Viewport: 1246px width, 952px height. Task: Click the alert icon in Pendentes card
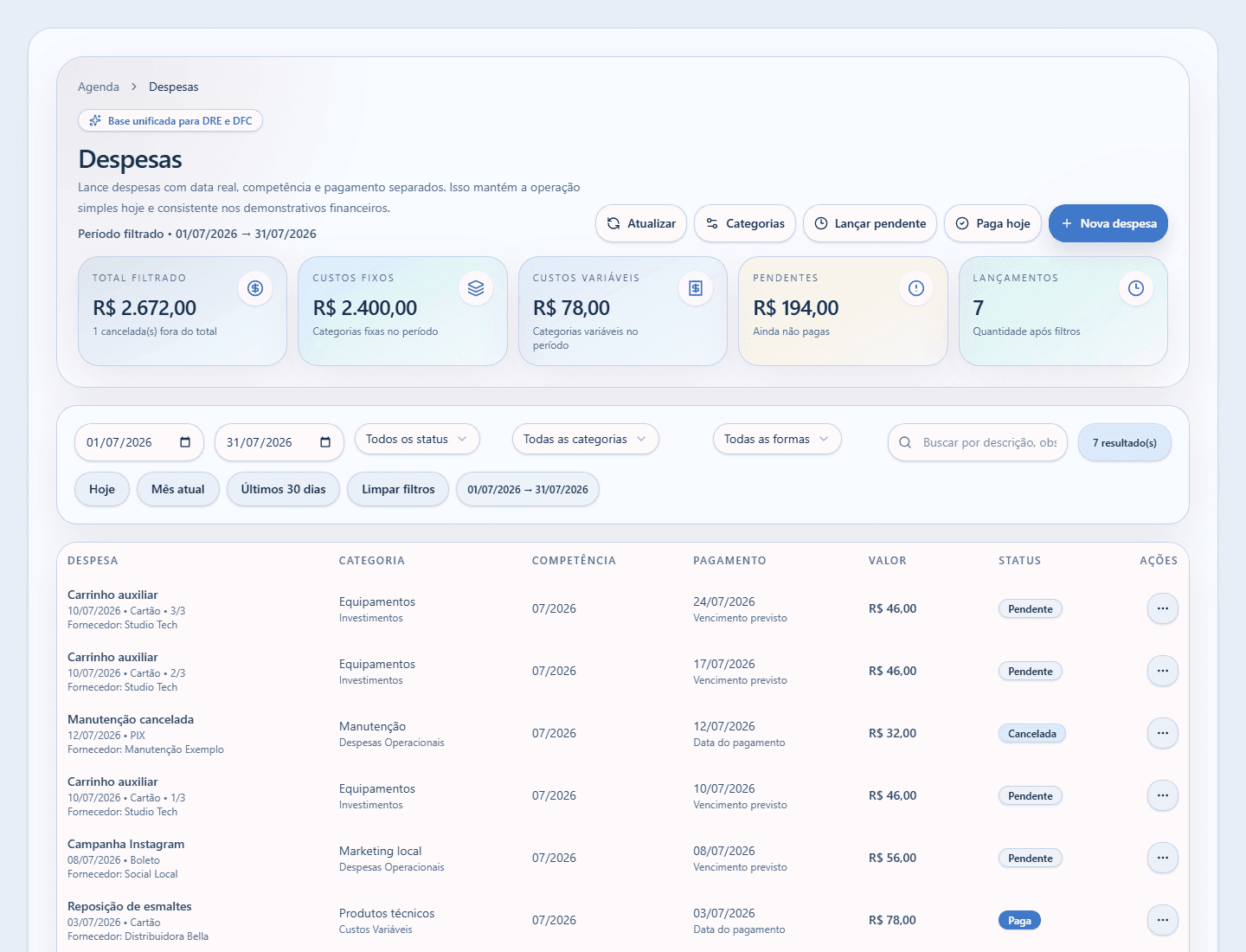pos(916,288)
